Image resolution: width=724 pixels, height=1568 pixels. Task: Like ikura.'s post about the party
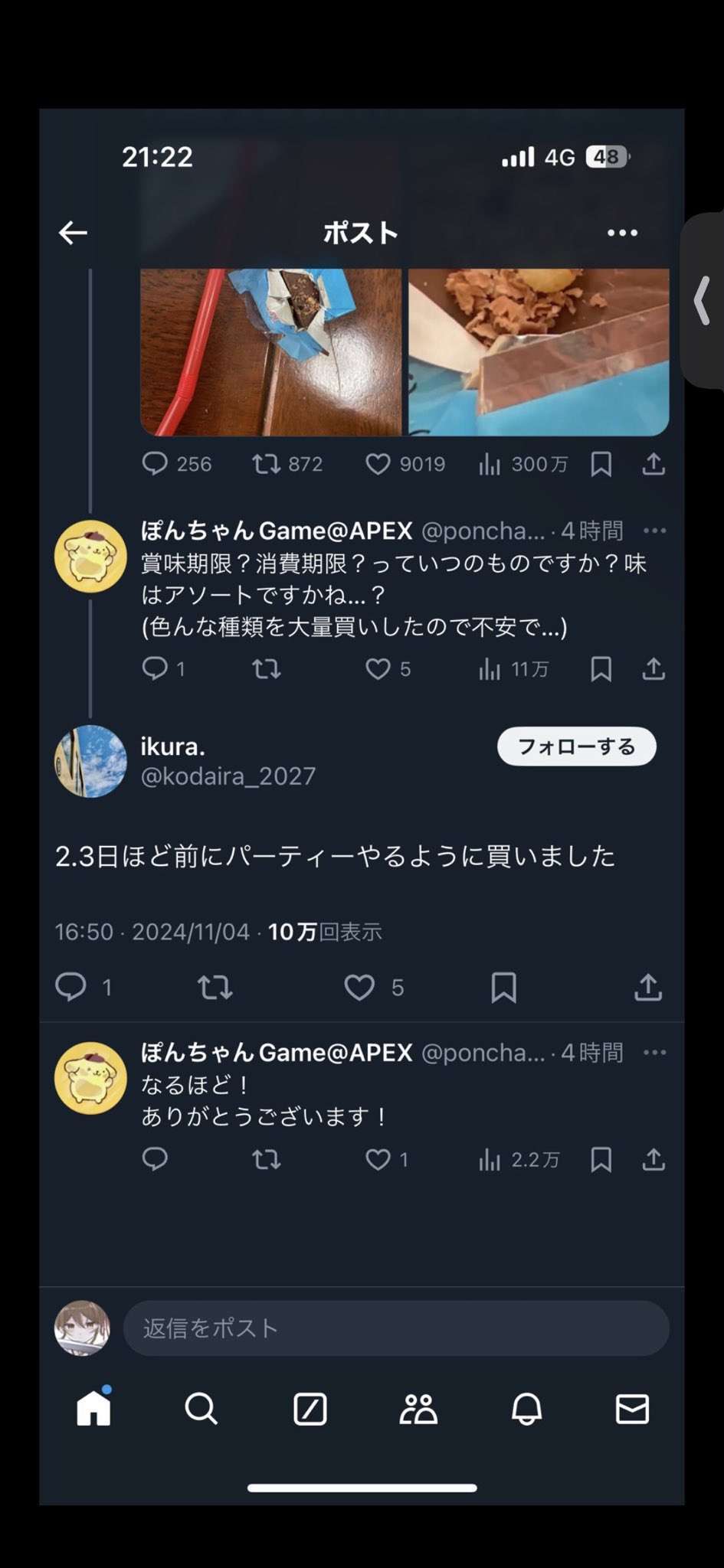359,988
